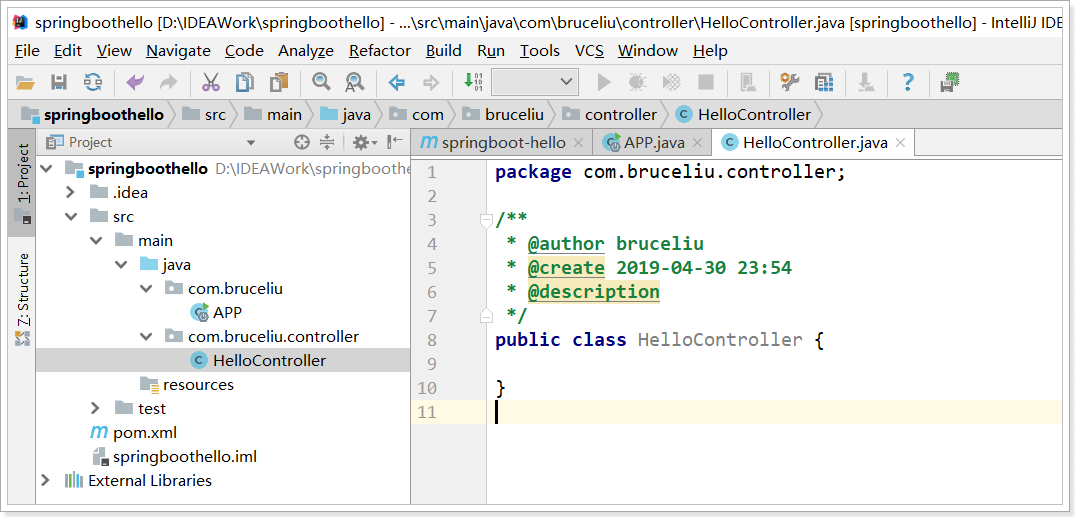Screen dimensions: 1075x517
Task: Click Scroll from Source target icon
Action: pyautogui.click(x=302, y=143)
